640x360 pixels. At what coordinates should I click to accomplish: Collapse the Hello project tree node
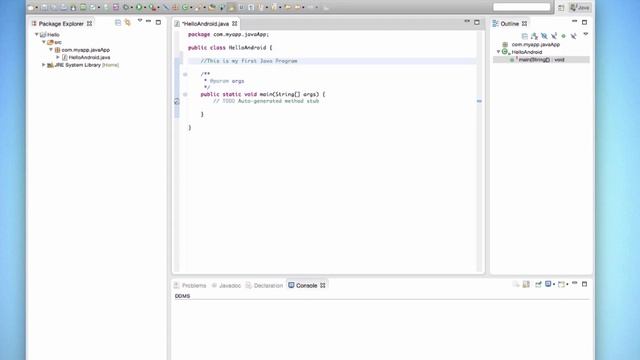click(x=37, y=35)
